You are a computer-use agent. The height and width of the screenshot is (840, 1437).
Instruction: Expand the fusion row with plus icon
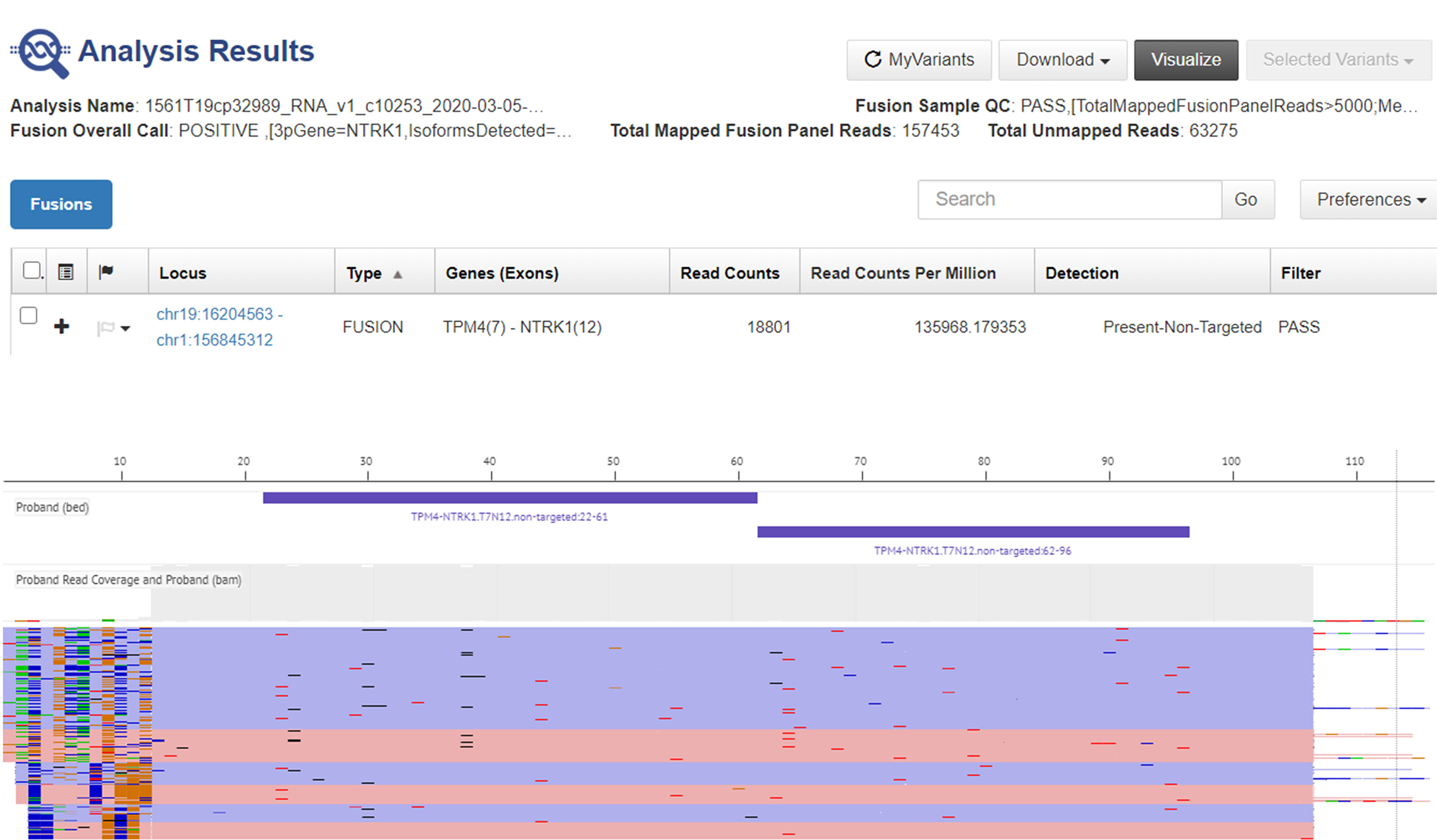[x=61, y=326]
